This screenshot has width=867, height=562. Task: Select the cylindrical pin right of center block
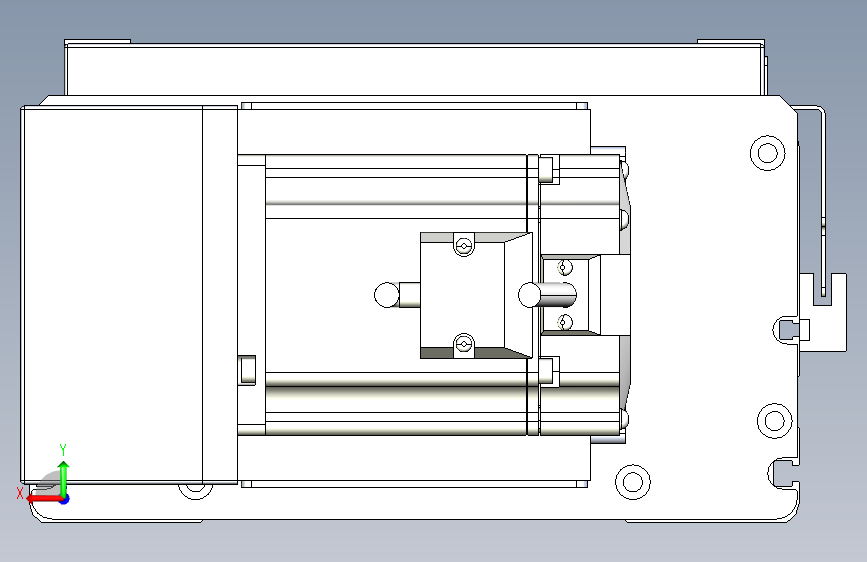point(547,295)
